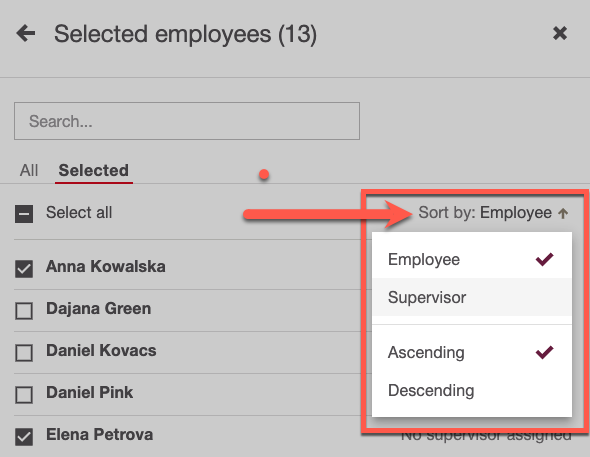The height and width of the screenshot is (457, 590).
Task: Uncheck Elena Petrova checkbox
Action: tap(24, 437)
